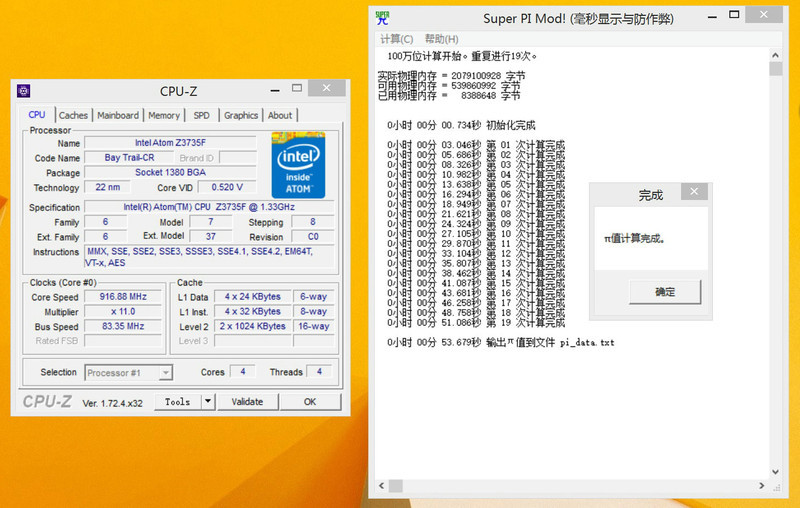Maximize the Super PI window
Image resolution: width=800 pixels, height=508 pixels.
734,15
